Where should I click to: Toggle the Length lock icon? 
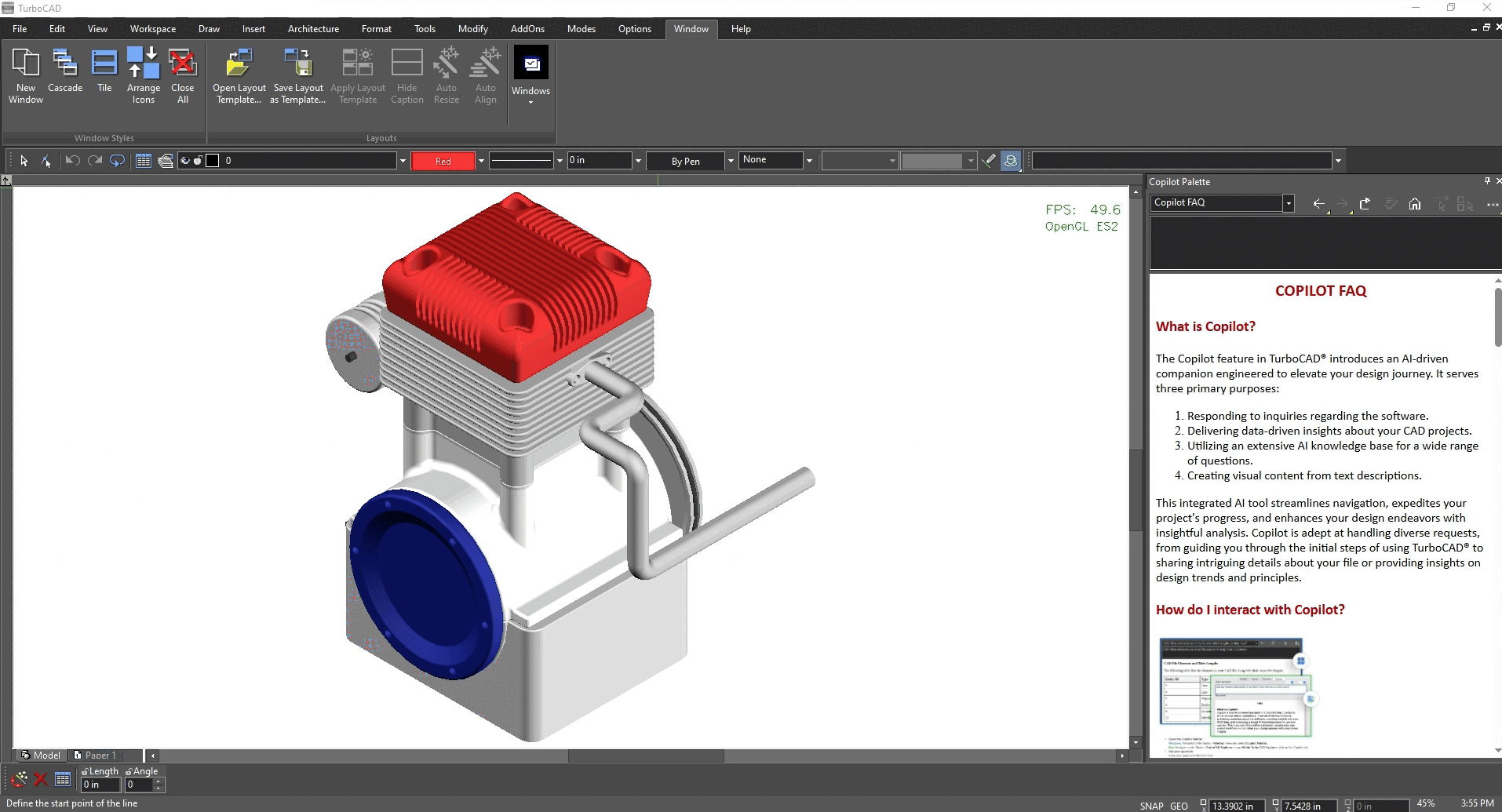[x=85, y=772]
